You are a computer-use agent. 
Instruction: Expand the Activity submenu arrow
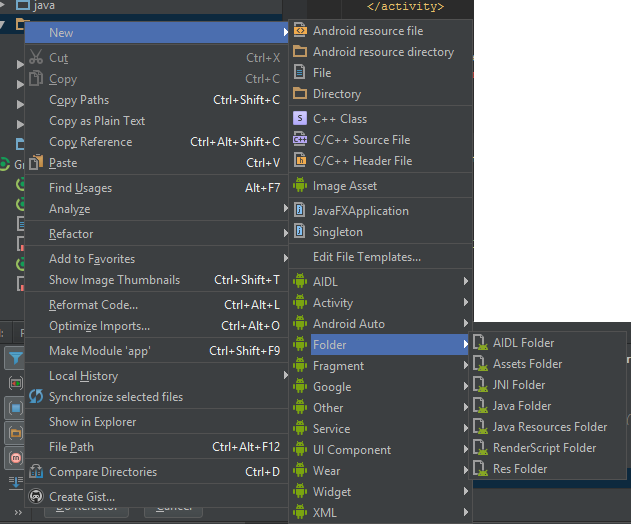point(465,302)
